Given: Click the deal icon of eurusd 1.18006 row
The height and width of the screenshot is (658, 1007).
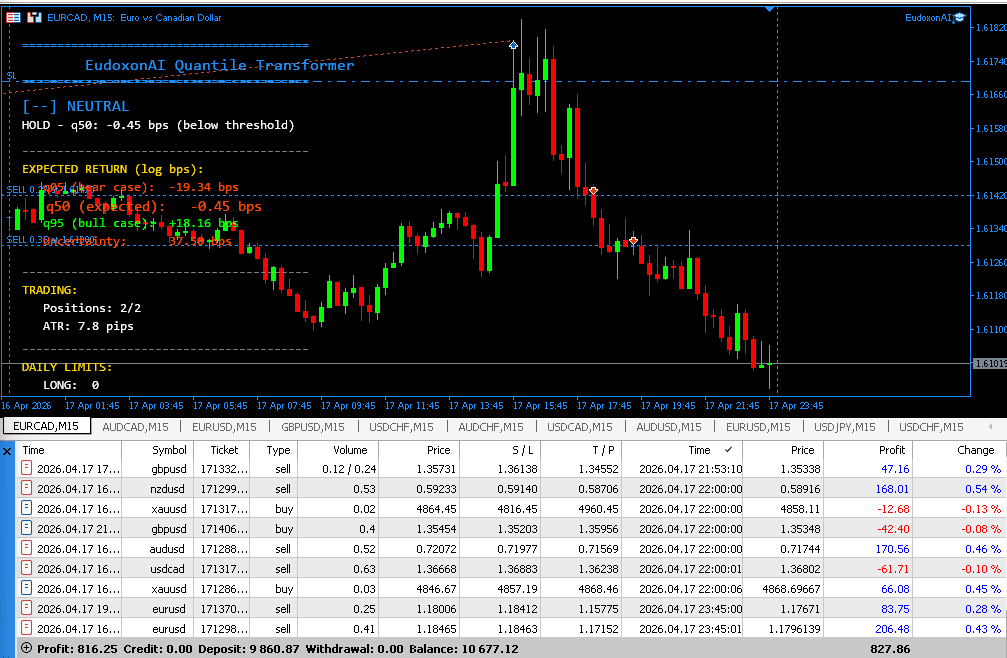Looking at the screenshot, I should [x=26, y=607].
